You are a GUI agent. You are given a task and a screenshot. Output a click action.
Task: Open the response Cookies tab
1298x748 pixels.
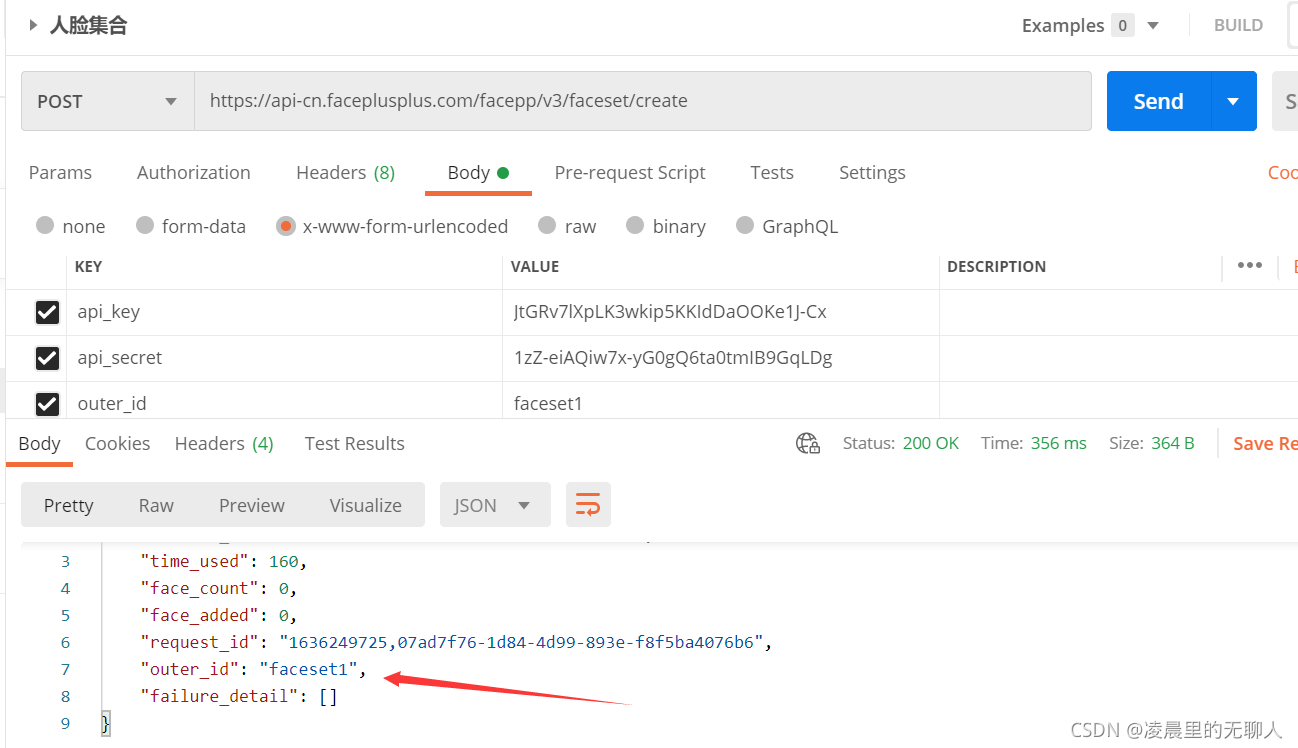(x=117, y=444)
